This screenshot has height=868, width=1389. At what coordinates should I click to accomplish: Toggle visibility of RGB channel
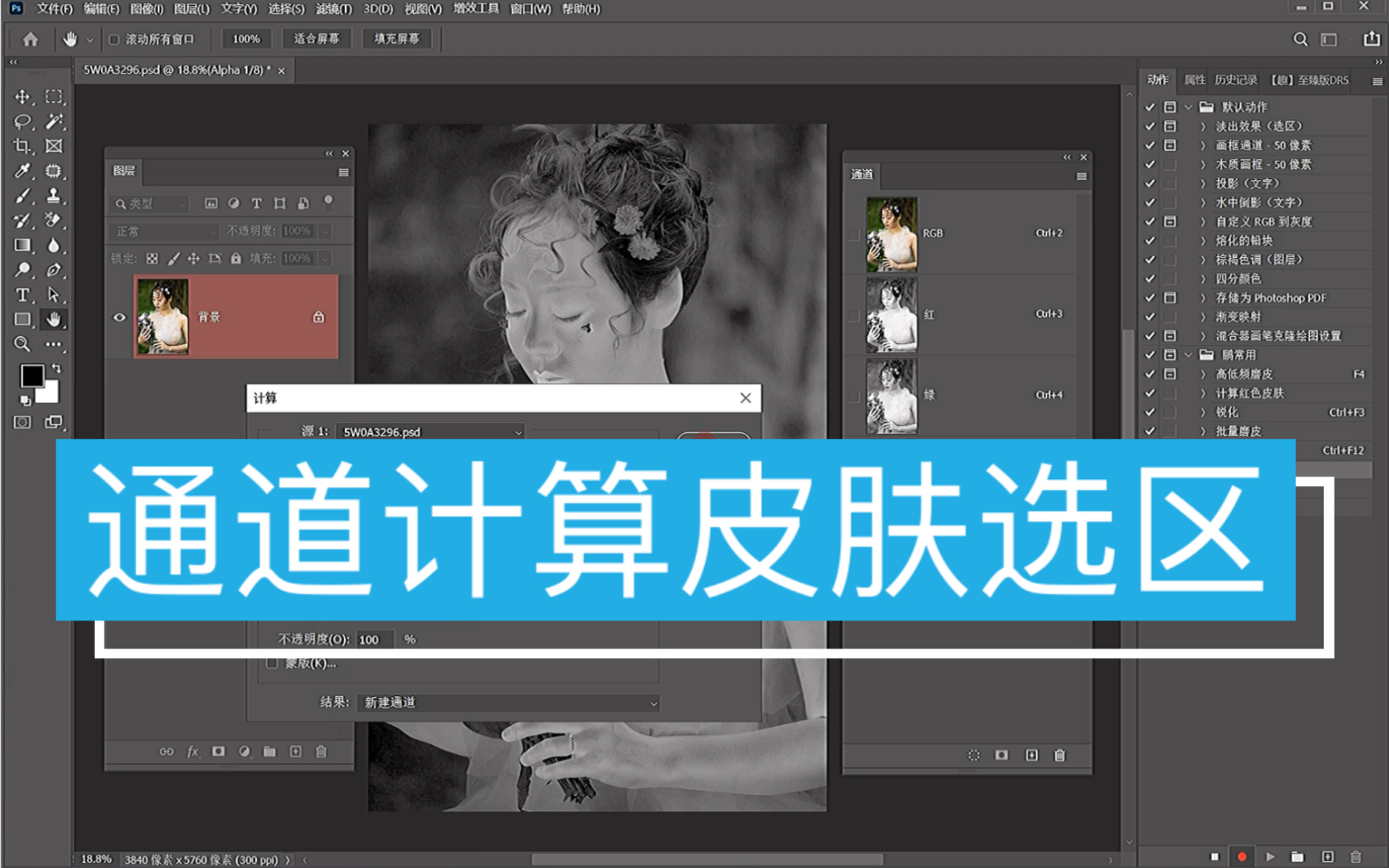(x=853, y=234)
